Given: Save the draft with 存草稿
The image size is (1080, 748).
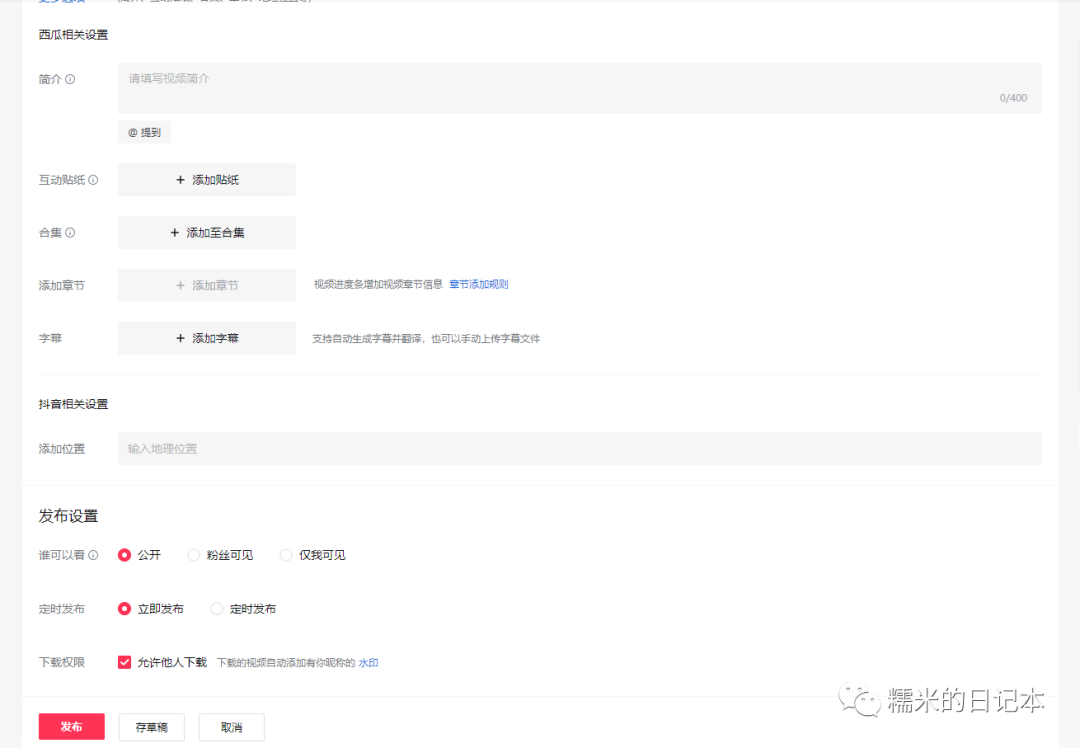Looking at the screenshot, I should tap(151, 727).
